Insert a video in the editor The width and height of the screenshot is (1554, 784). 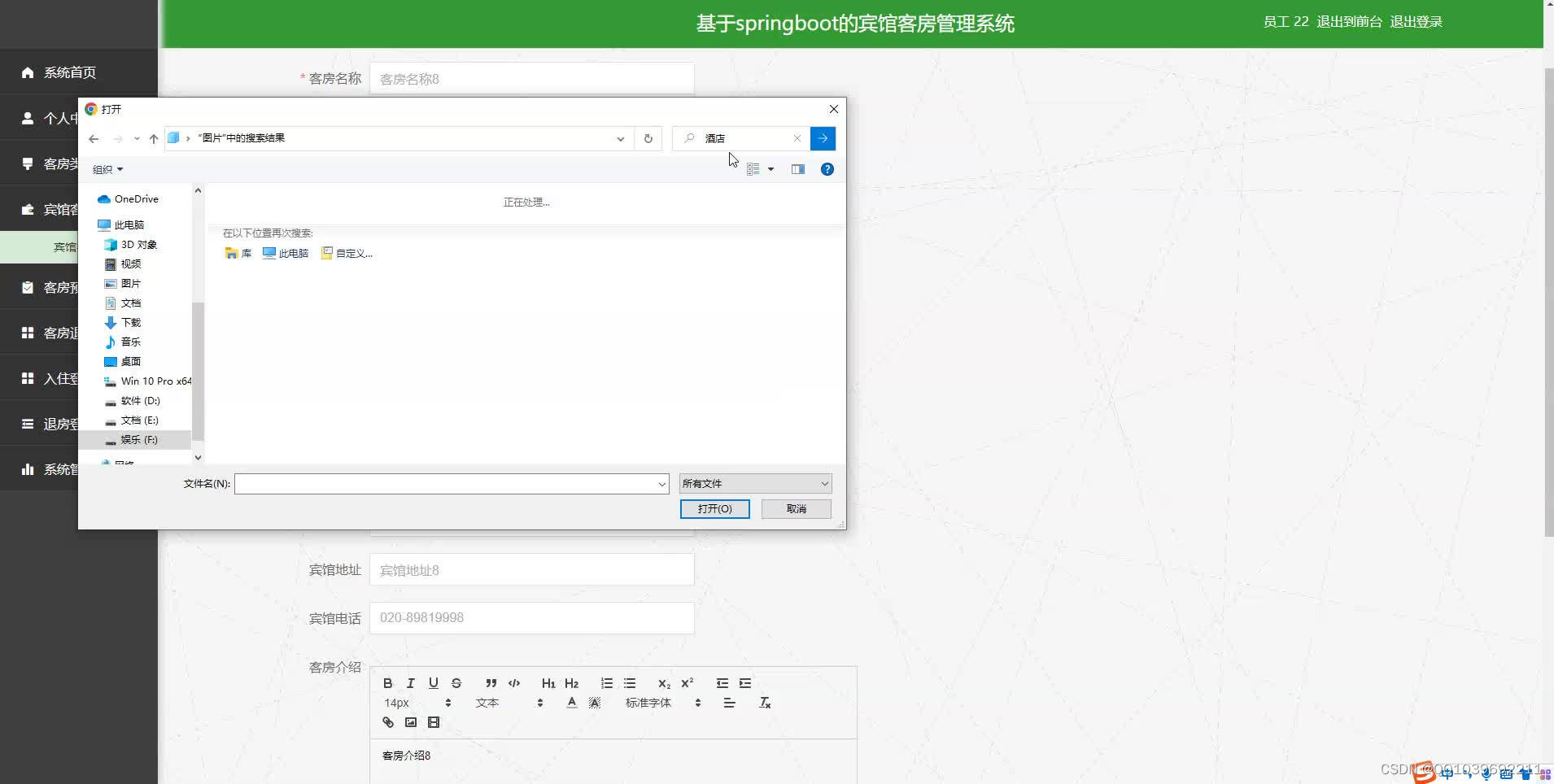[434, 722]
